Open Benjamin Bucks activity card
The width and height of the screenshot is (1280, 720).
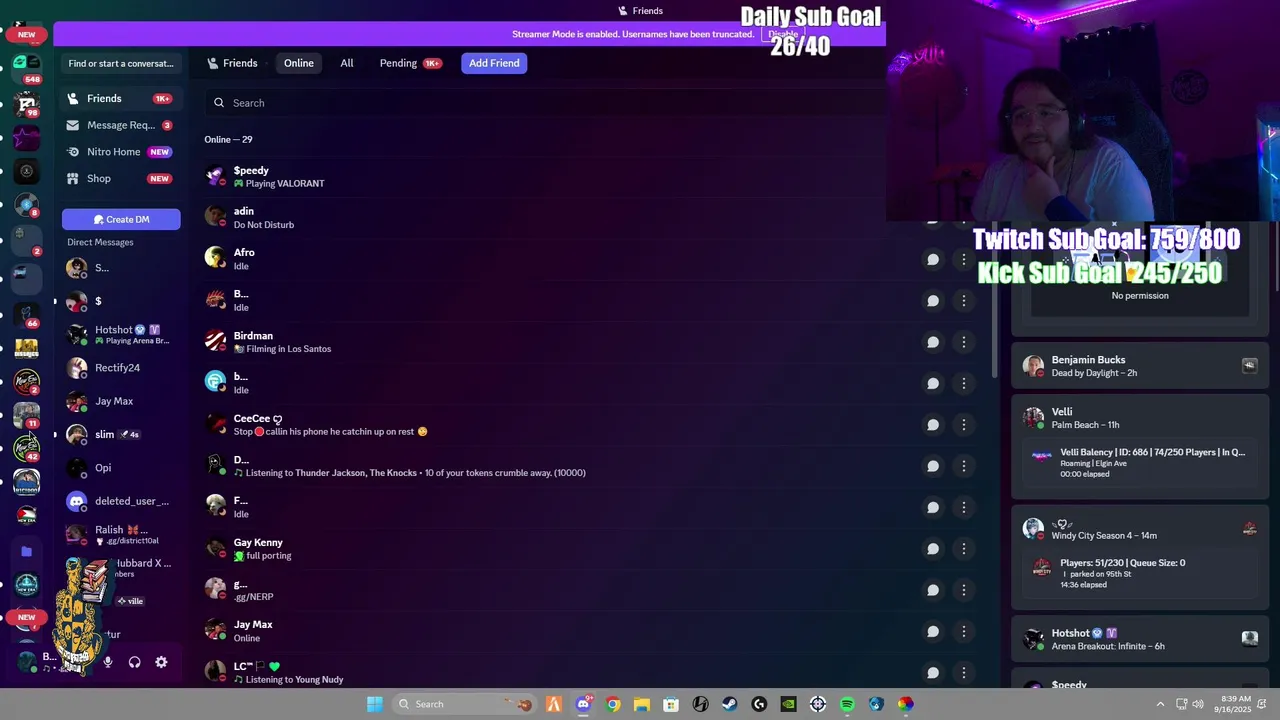click(x=1139, y=366)
